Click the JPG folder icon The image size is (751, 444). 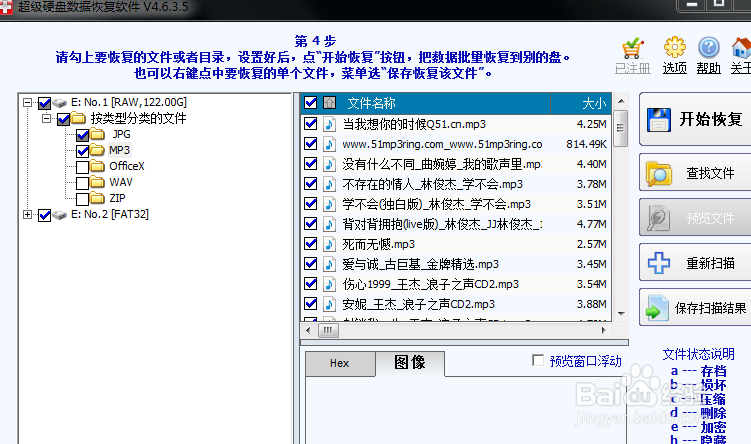[97, 134]
